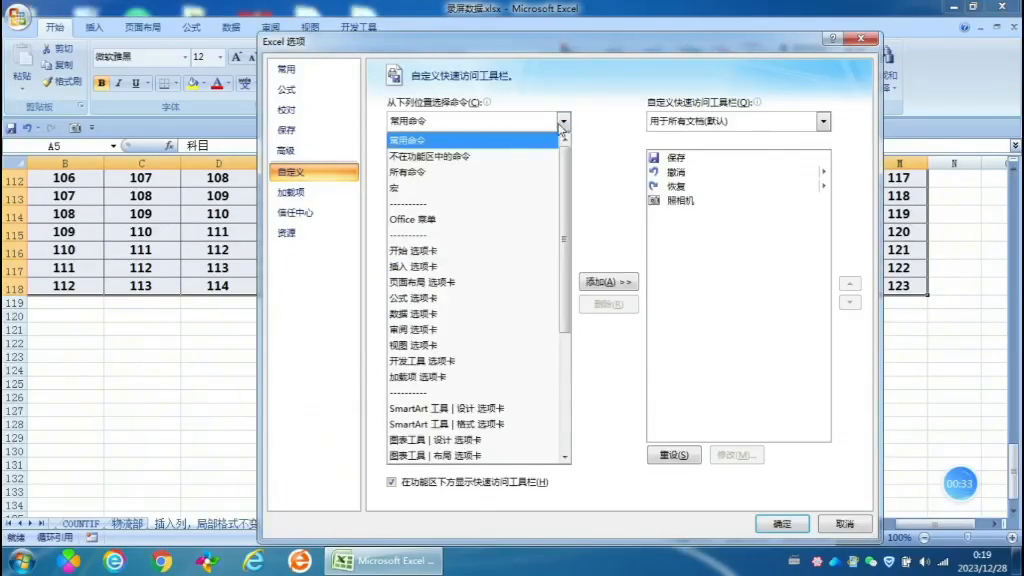Switch to the 物流部 sheet tab
The image size is (1024, 576).
pos(127,524)
